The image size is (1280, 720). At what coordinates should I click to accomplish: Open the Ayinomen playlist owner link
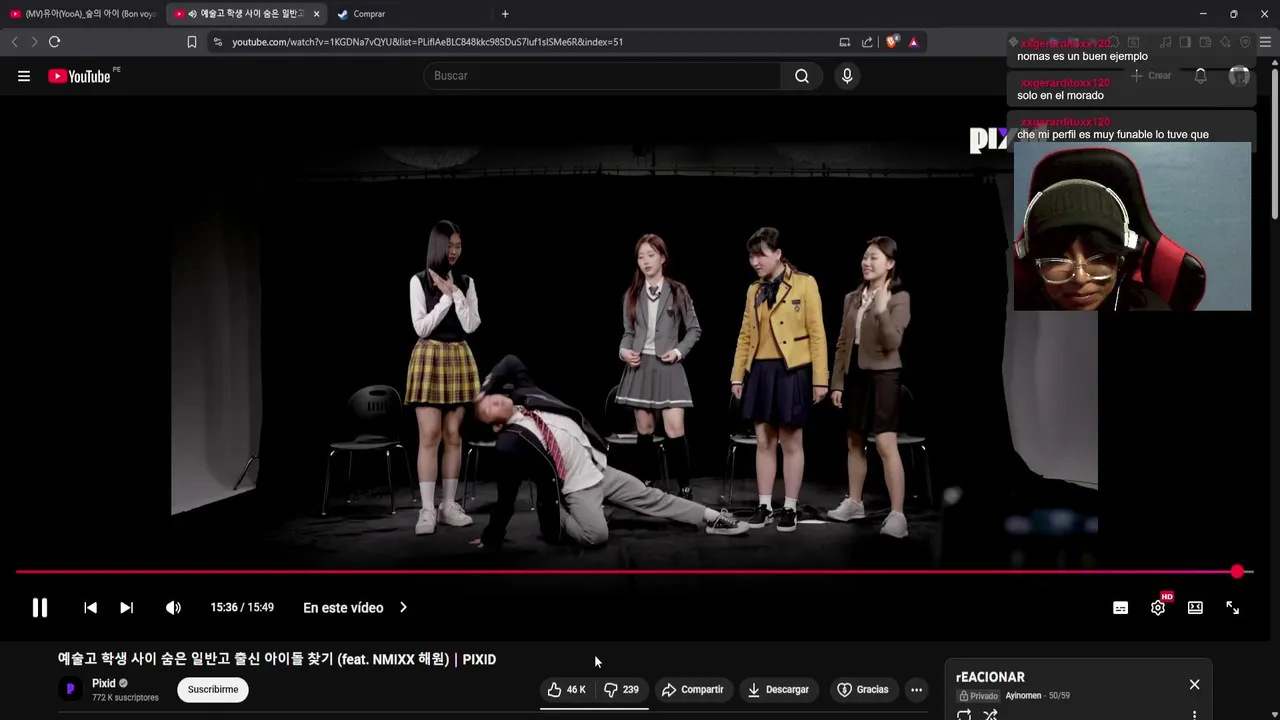tap(1023, 696)
